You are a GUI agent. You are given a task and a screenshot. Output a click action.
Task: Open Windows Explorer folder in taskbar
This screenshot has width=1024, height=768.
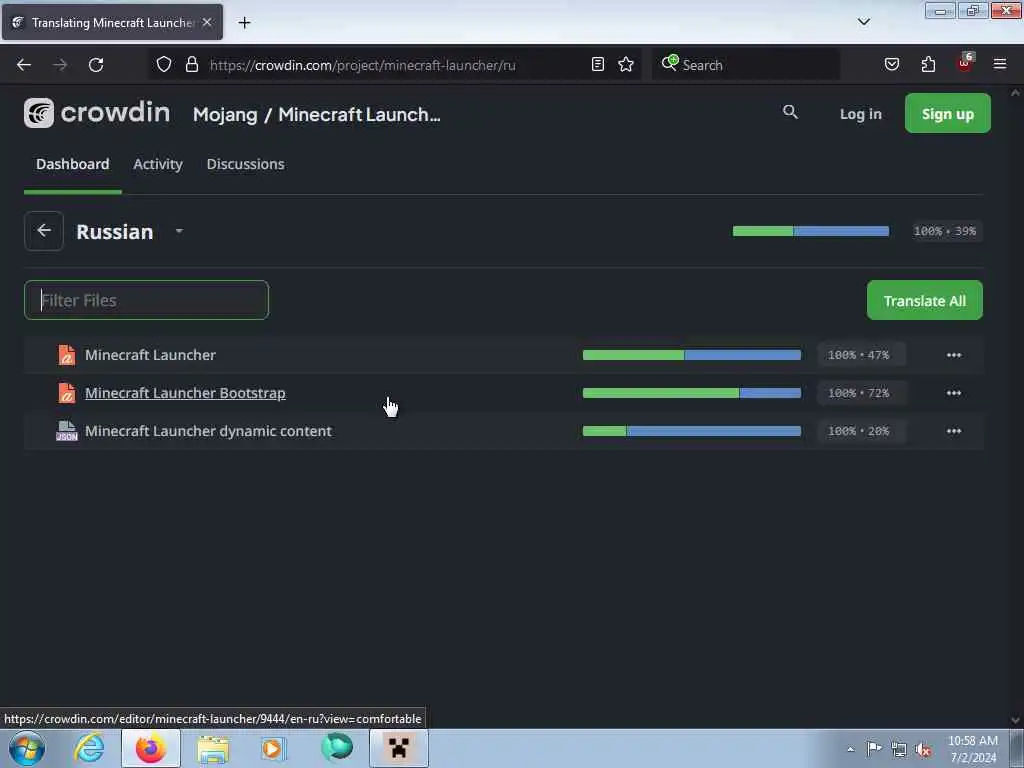213,748
